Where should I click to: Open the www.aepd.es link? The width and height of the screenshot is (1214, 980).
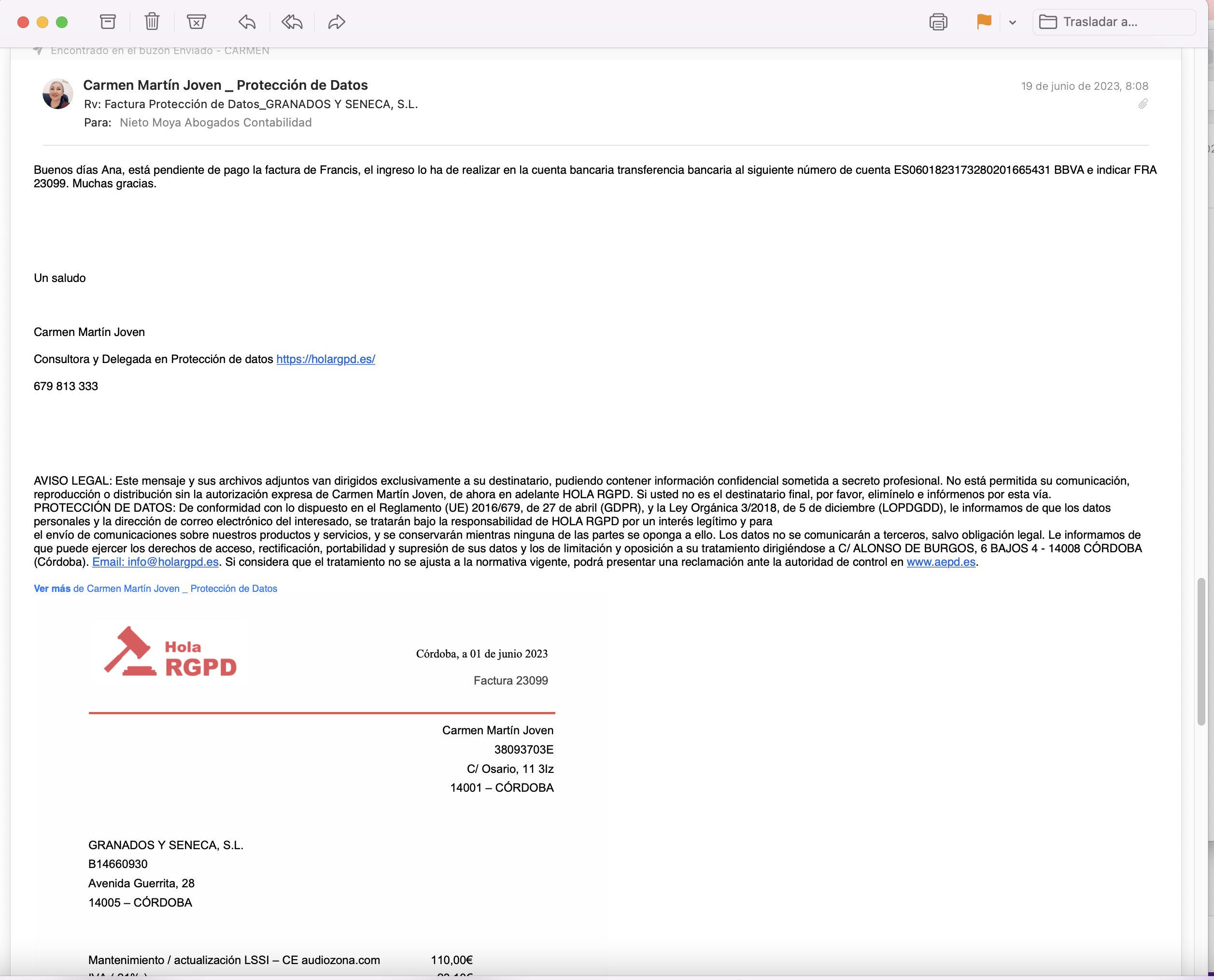tap(941, 562)
